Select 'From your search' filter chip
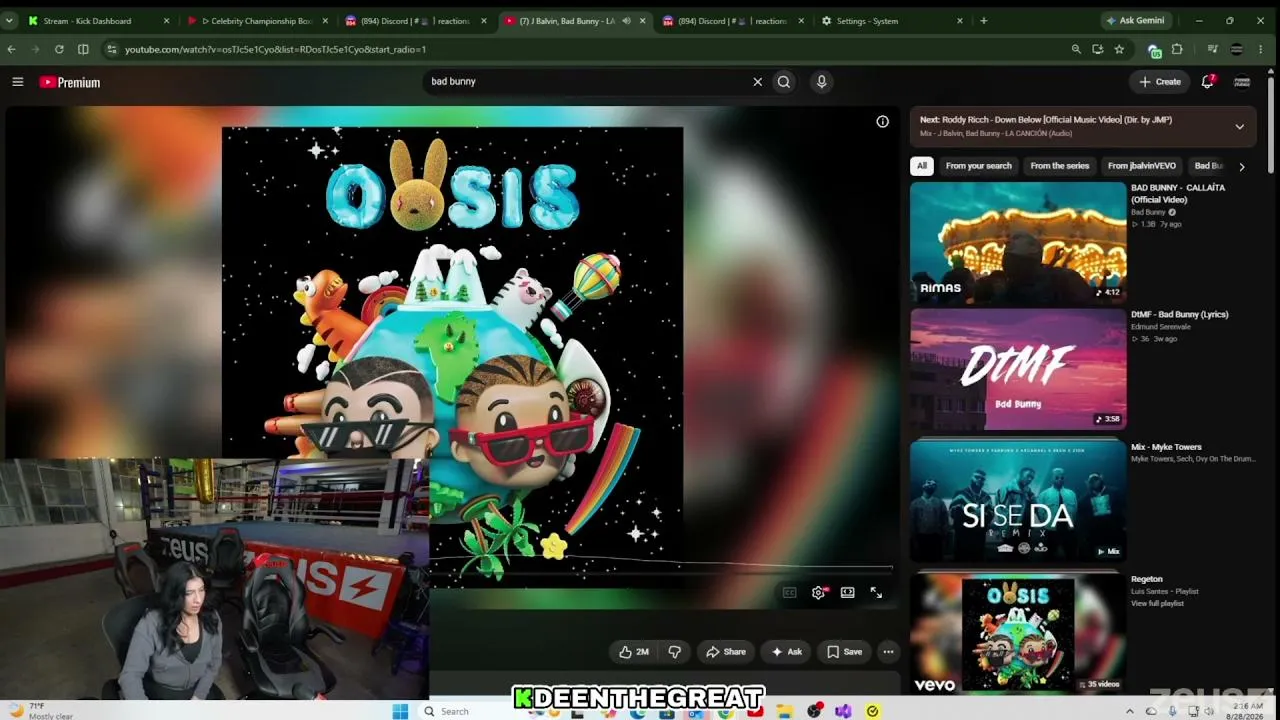 [x=979, y=166]
